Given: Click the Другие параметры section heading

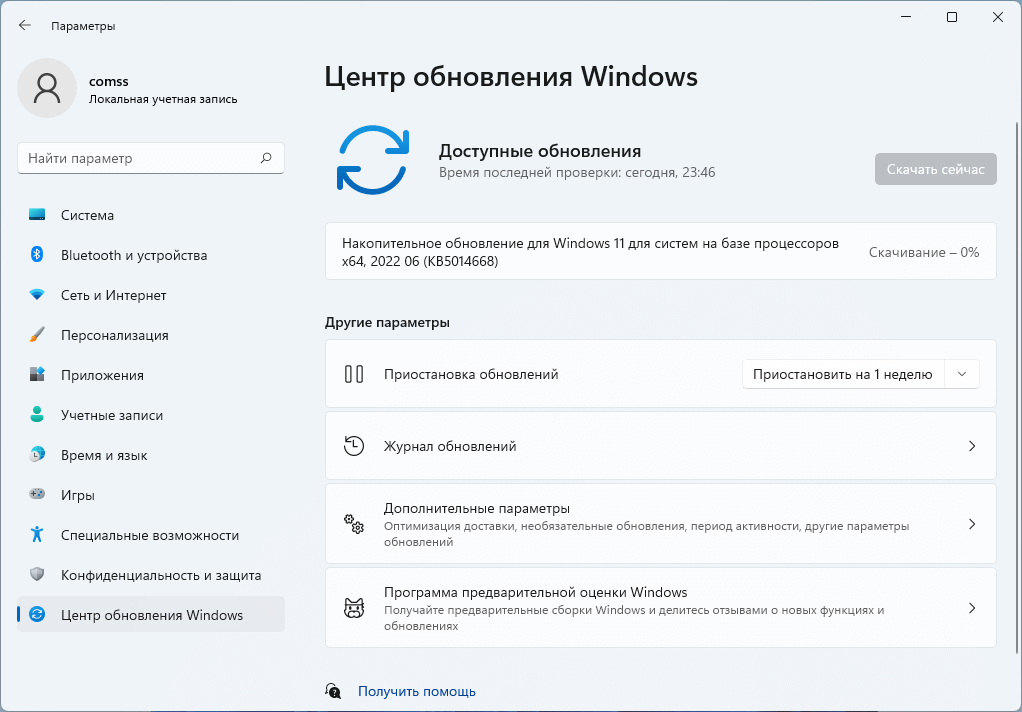Looking at the screenshot, I should (x=387, y=323).
